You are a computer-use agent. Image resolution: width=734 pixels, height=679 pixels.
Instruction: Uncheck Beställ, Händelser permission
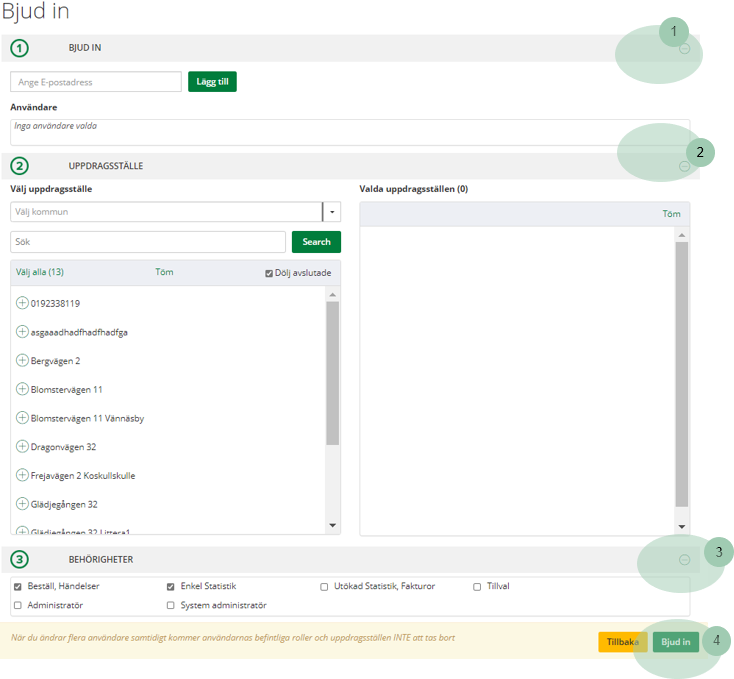[x=18, y=586]
